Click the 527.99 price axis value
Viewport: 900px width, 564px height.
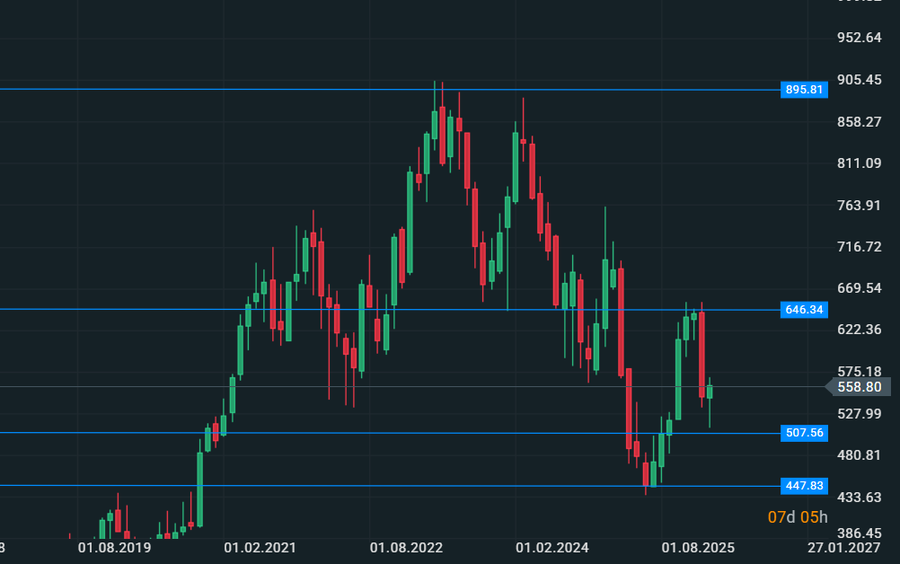859,414
